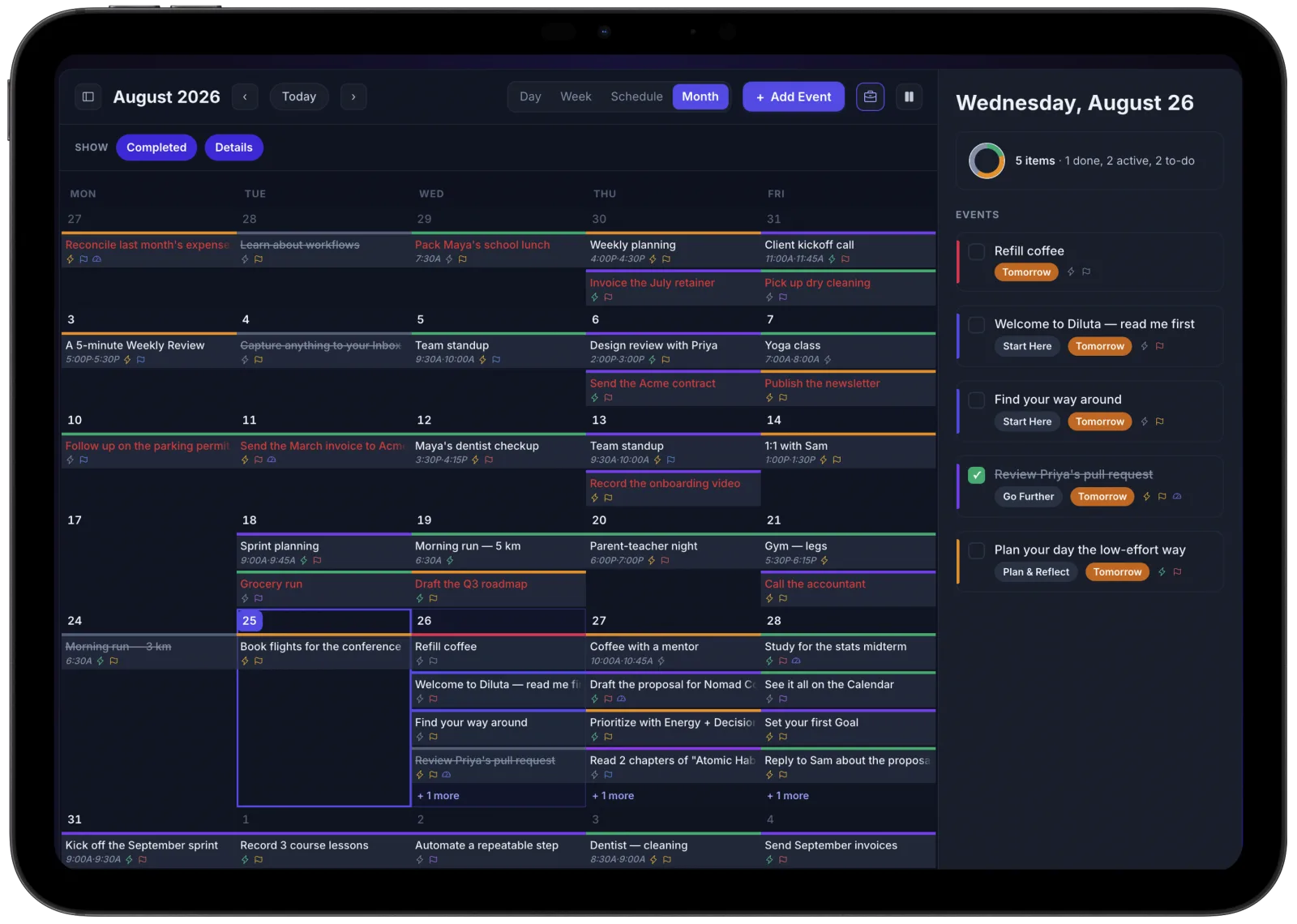Switch to the Schedule view tab
Viewport: 1297px width, 924px height.
(636, 96)
